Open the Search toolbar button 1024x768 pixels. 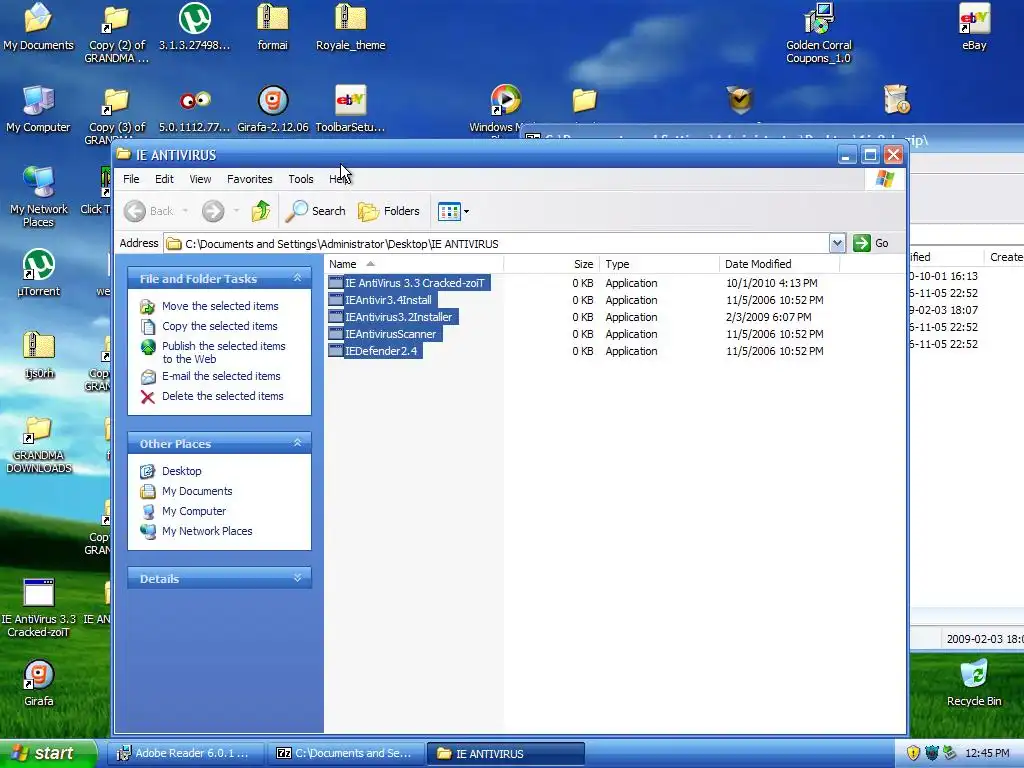(316, 211)
